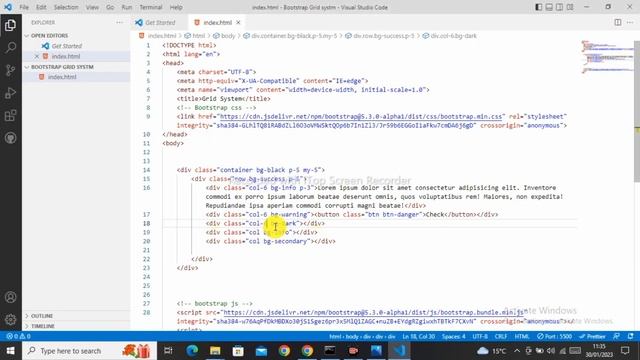This screenshot has width=640, height=360.
Task: Click the feedback icon in status bar
Action: pos(617,336)
